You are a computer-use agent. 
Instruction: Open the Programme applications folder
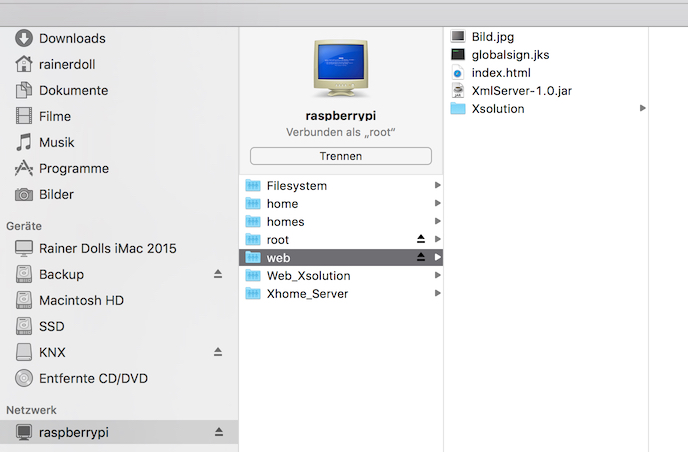73,169
